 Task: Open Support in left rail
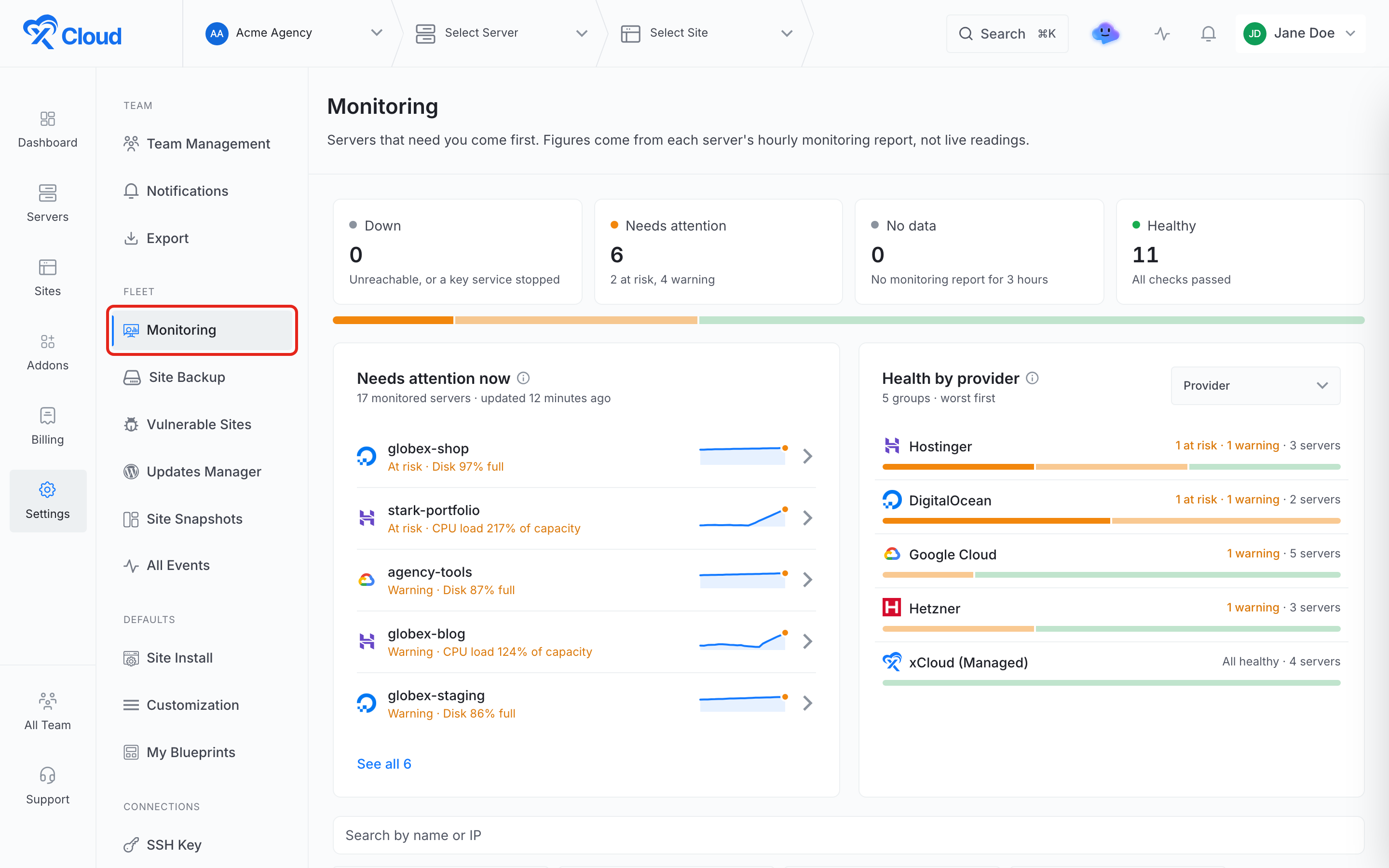point(48,787)
